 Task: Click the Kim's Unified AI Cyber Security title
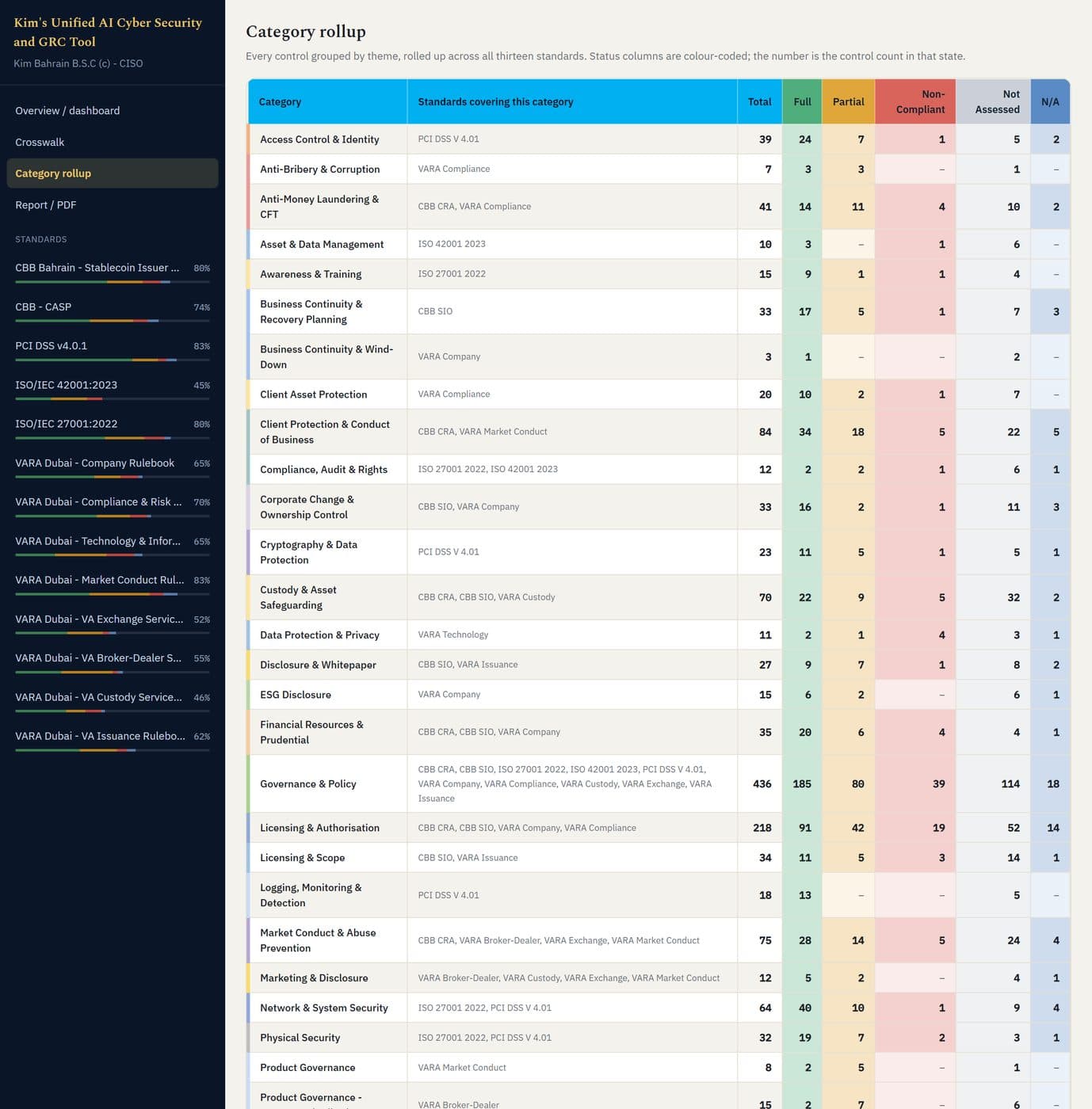coord(108,32)
